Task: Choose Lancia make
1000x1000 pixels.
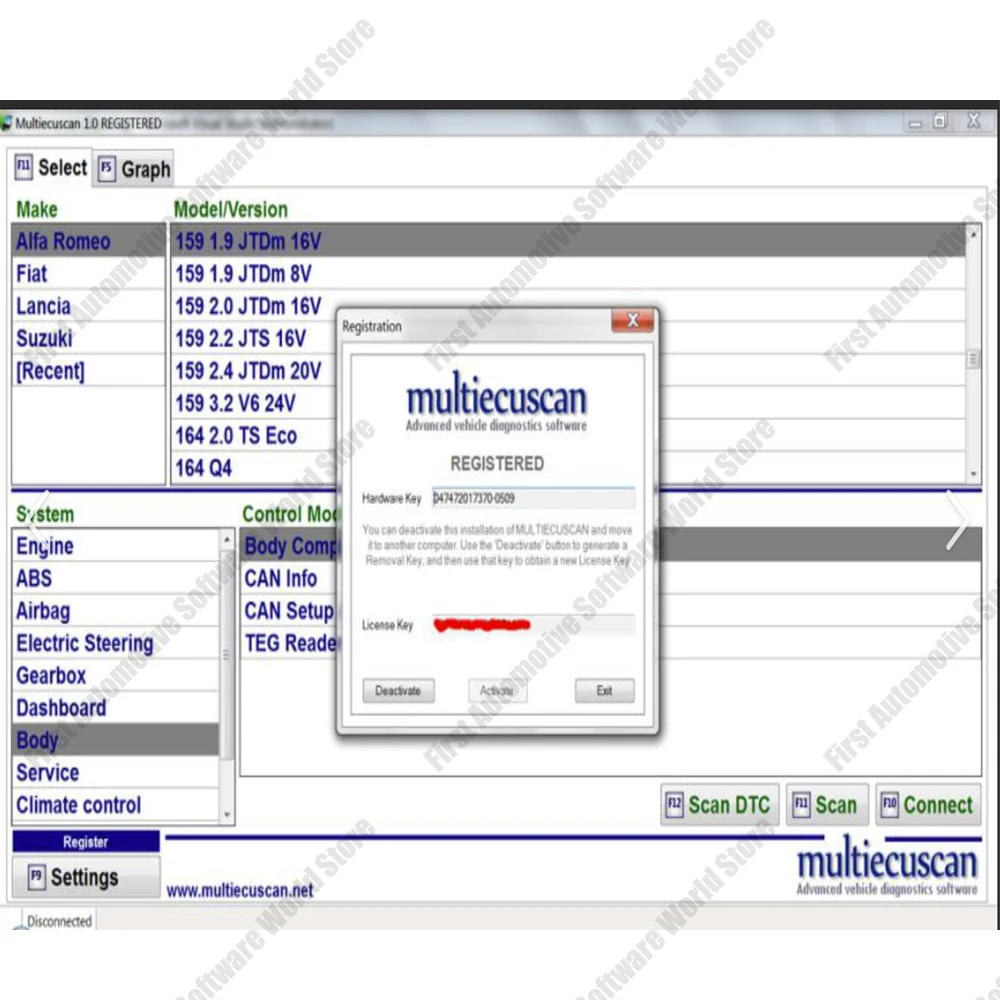Action: tap(89, 306)
